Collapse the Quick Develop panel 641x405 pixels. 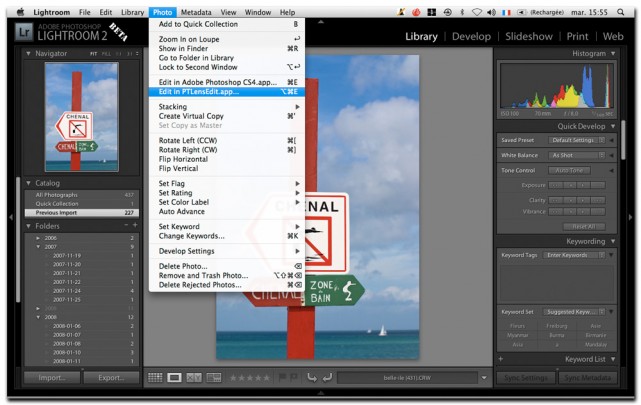pyautogui.click(x=613, y=126)
